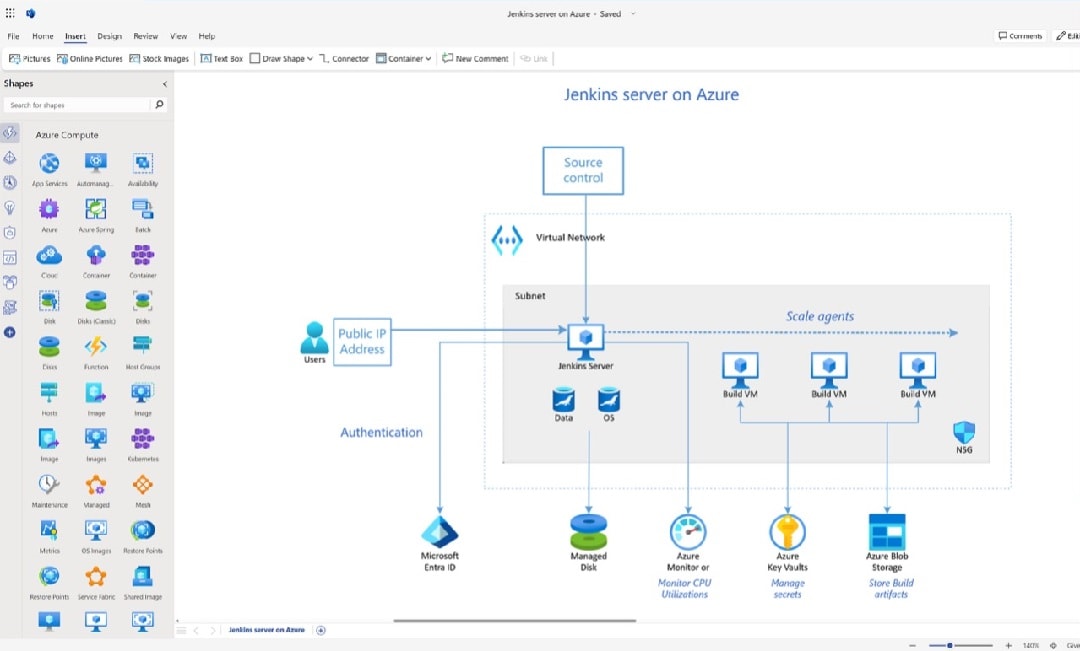
Task: Select the Users icon in the diagram
Action: tap(314, 338)
